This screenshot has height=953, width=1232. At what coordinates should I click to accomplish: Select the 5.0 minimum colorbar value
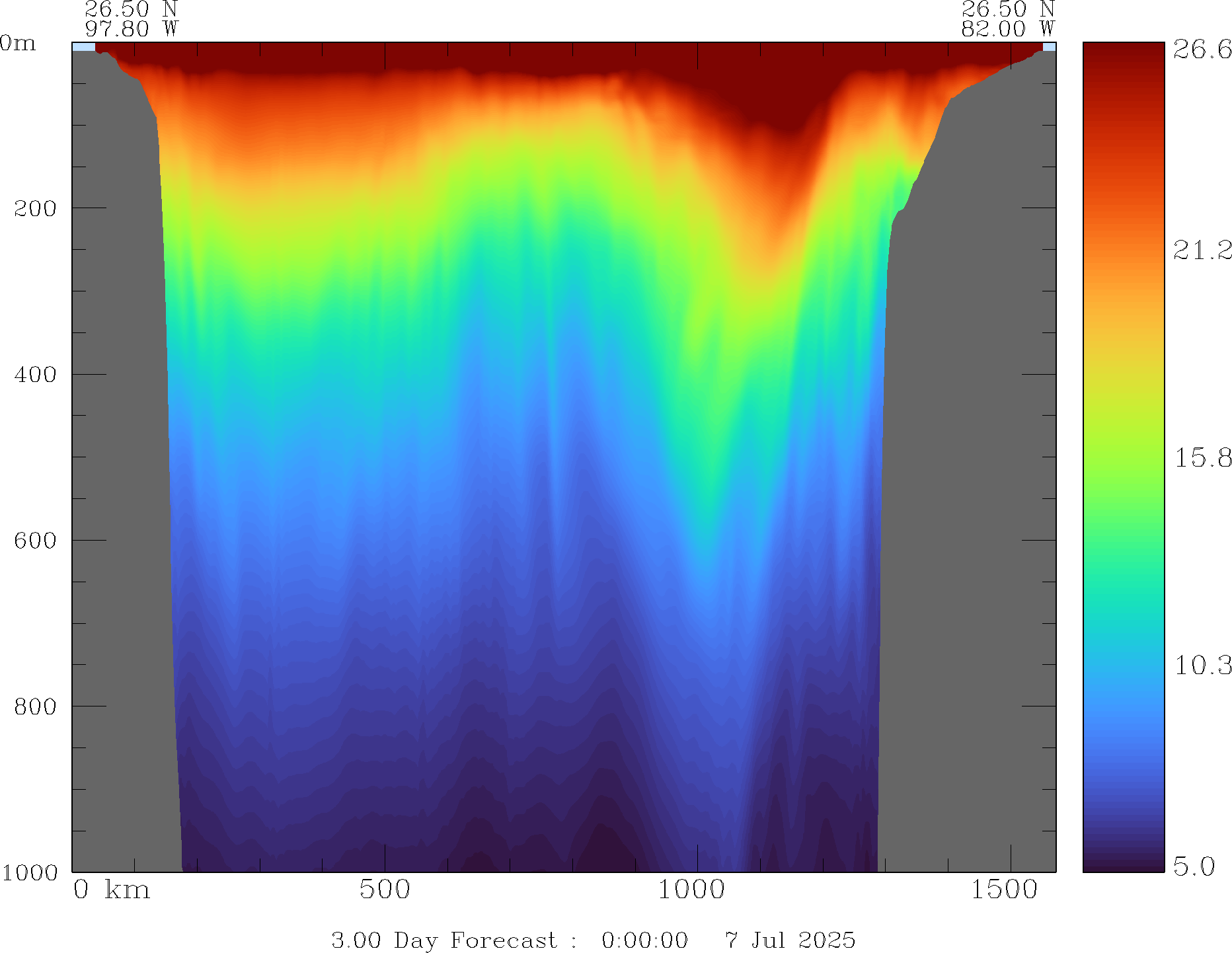click(1194, 866)
